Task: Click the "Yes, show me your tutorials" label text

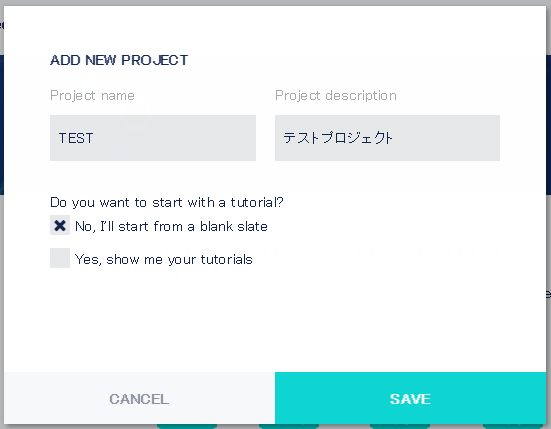Action: tap(164, 259)
